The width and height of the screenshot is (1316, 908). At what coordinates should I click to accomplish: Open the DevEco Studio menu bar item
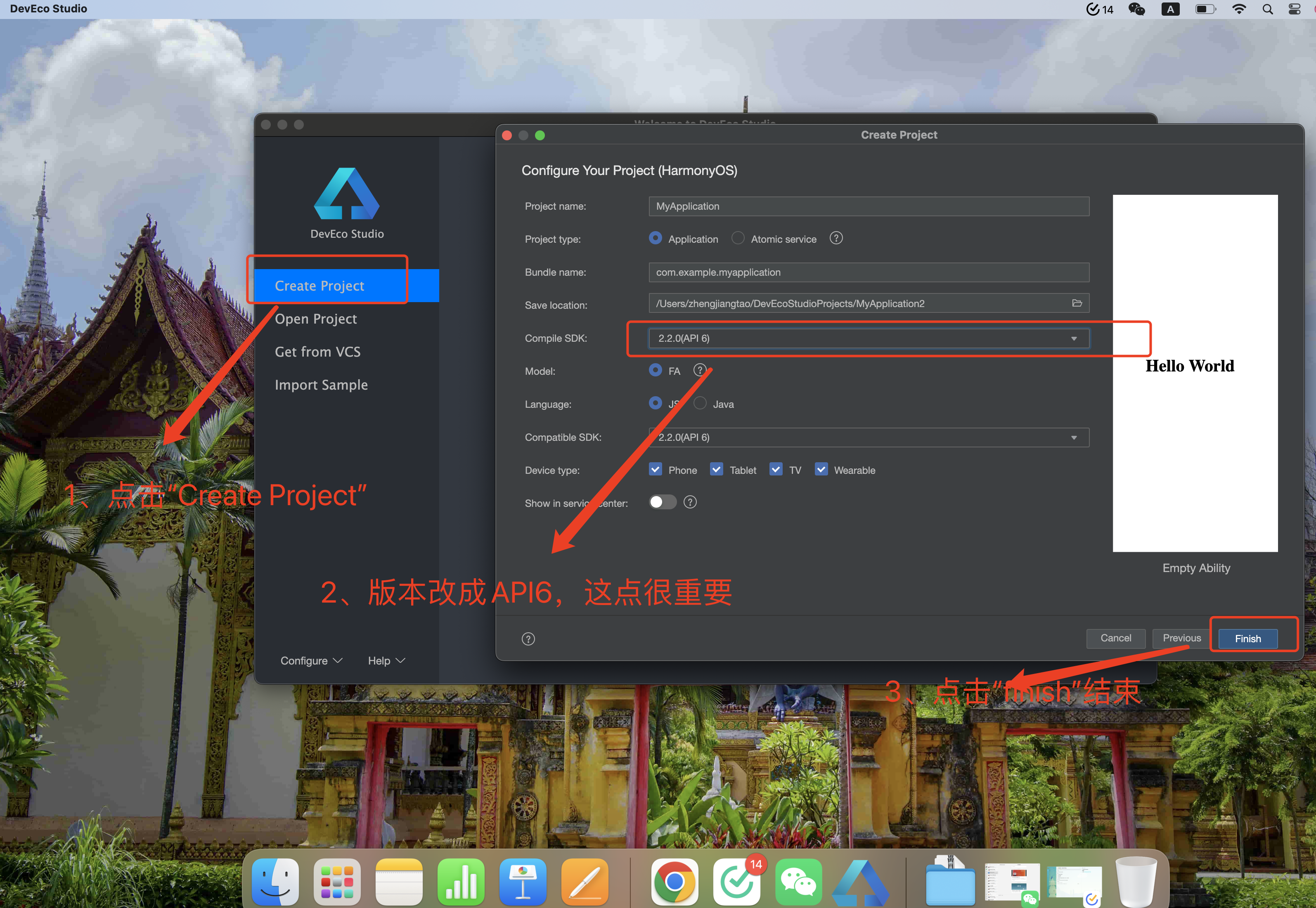(x=48, y=9)
